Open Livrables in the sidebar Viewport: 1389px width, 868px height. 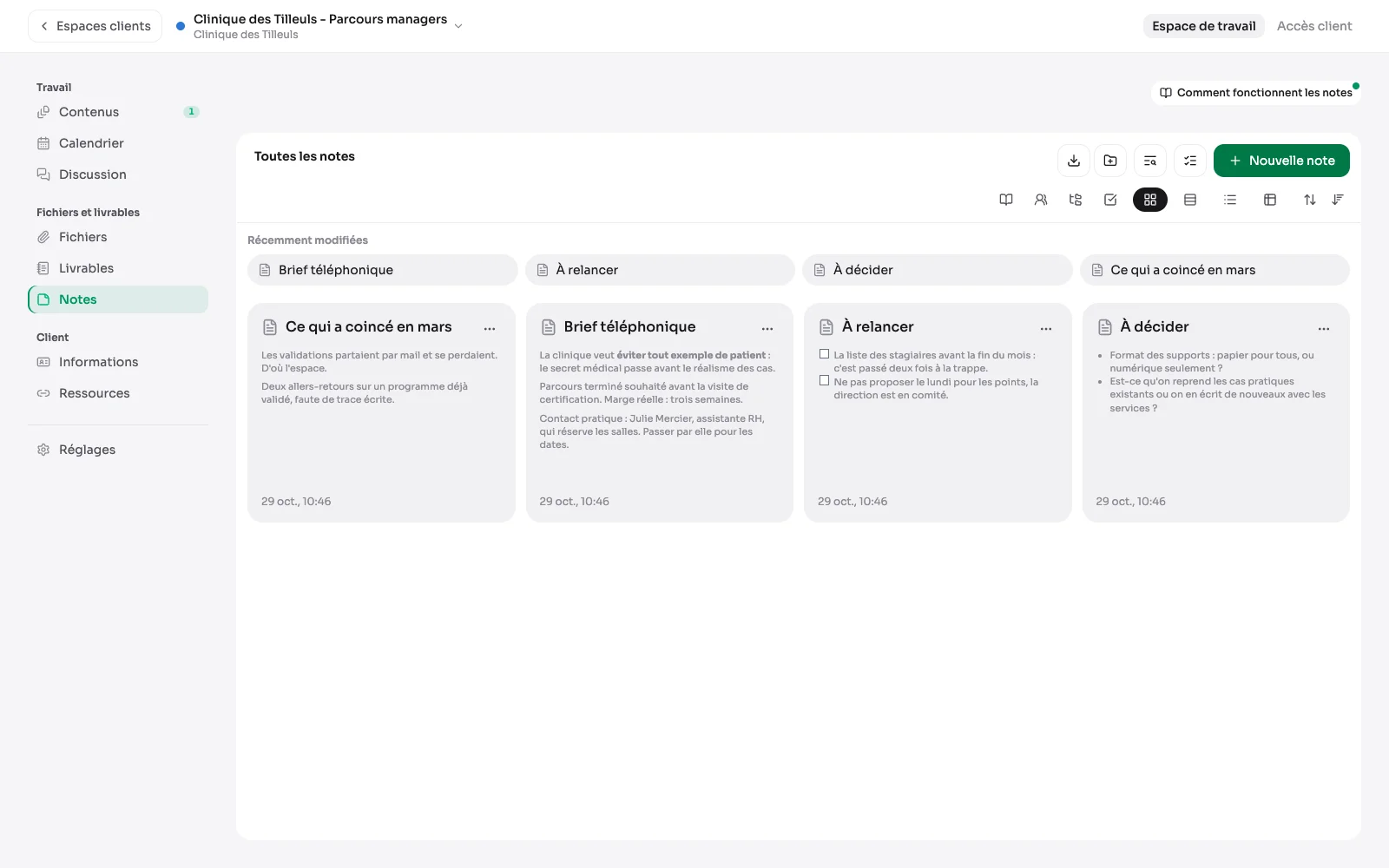click(x=118, y=268)
